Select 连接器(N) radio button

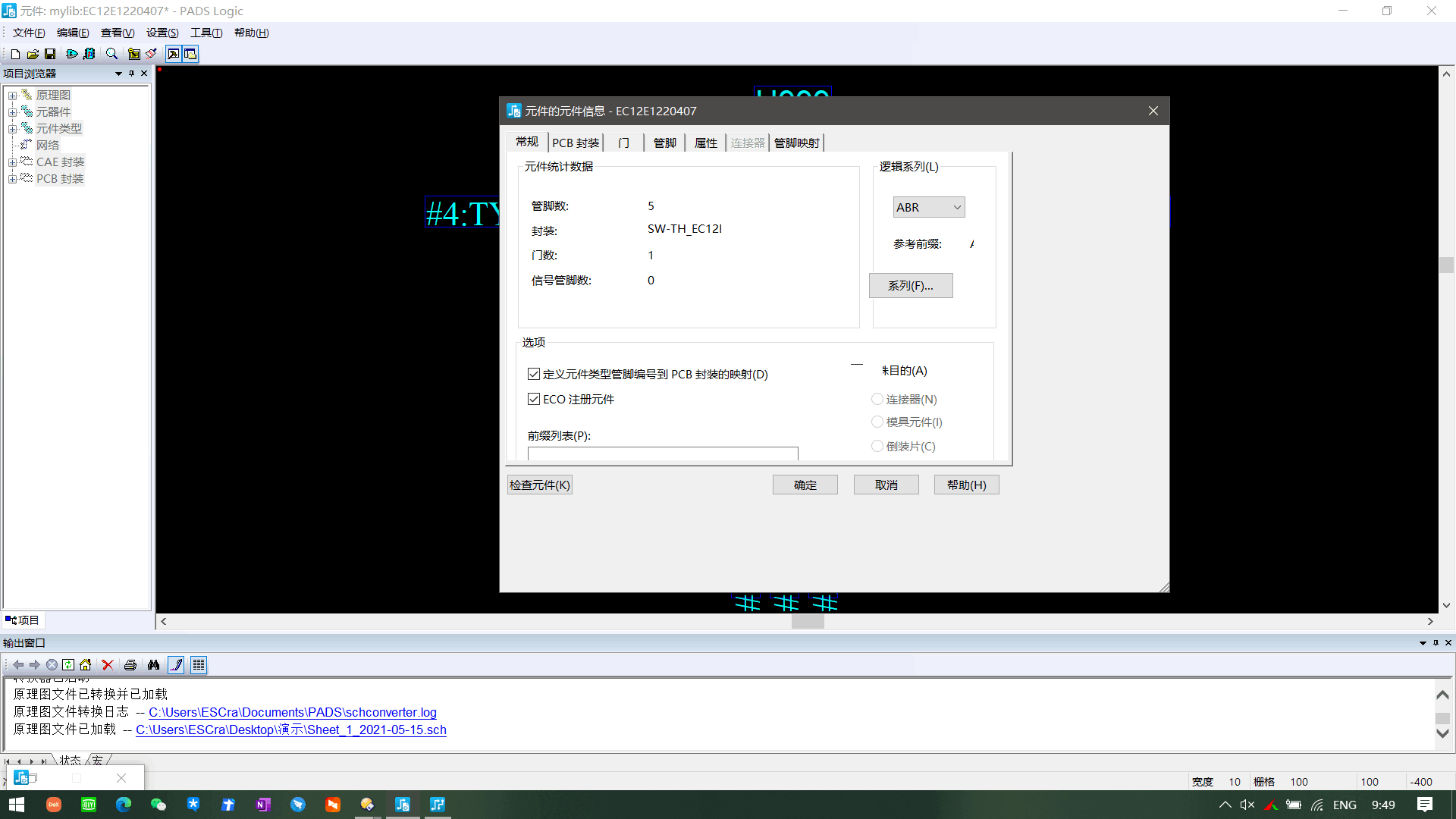[877, 400]
